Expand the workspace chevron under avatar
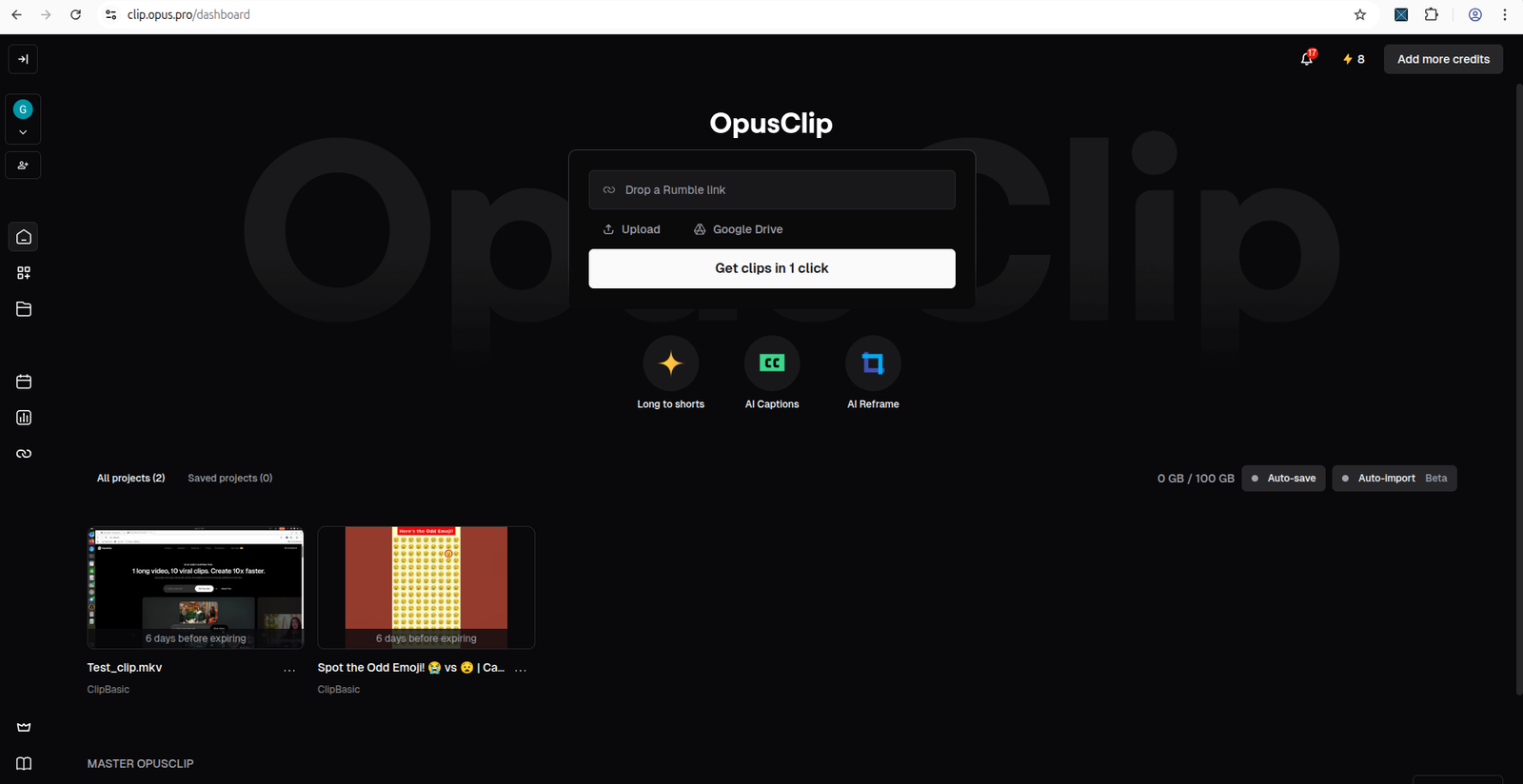1523x784 pixels. tap(23, 132)
